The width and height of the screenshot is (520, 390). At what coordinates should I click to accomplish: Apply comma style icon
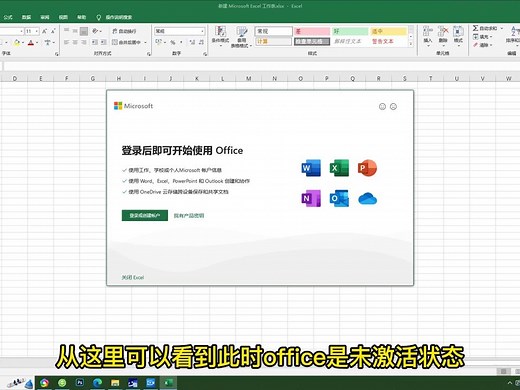tap(181, 42)
